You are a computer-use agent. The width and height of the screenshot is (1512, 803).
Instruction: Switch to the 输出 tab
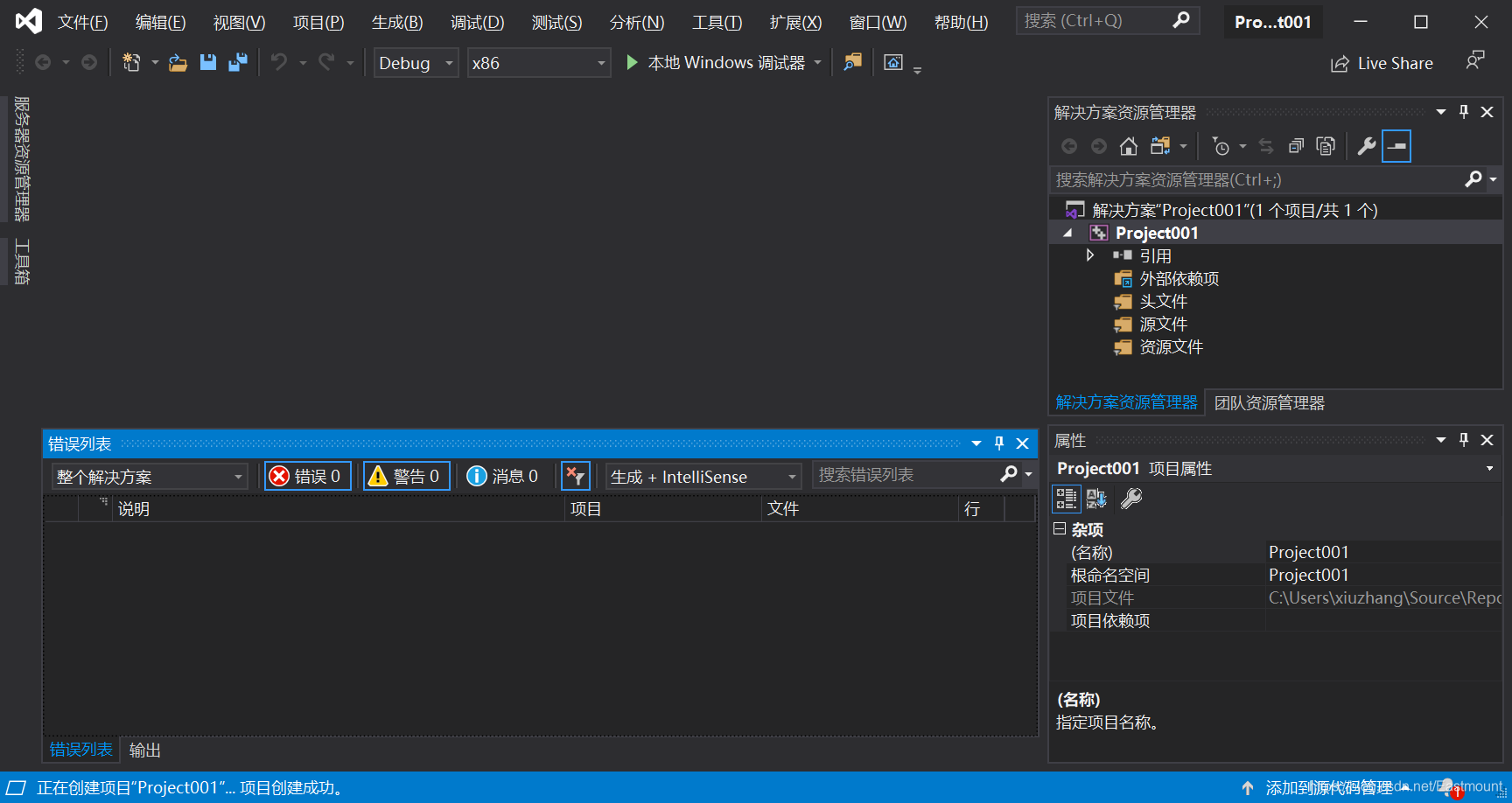(x=144, y=751)
